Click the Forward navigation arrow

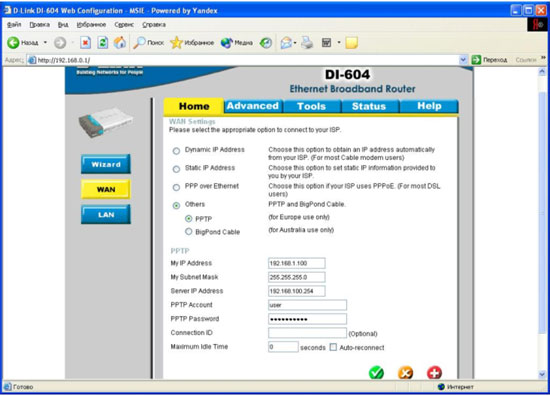[60, 43]
